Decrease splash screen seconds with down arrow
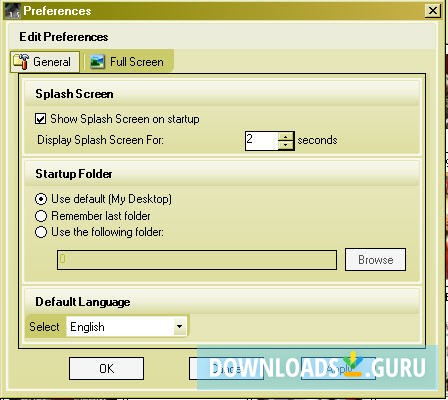 [x=286, y=145]
